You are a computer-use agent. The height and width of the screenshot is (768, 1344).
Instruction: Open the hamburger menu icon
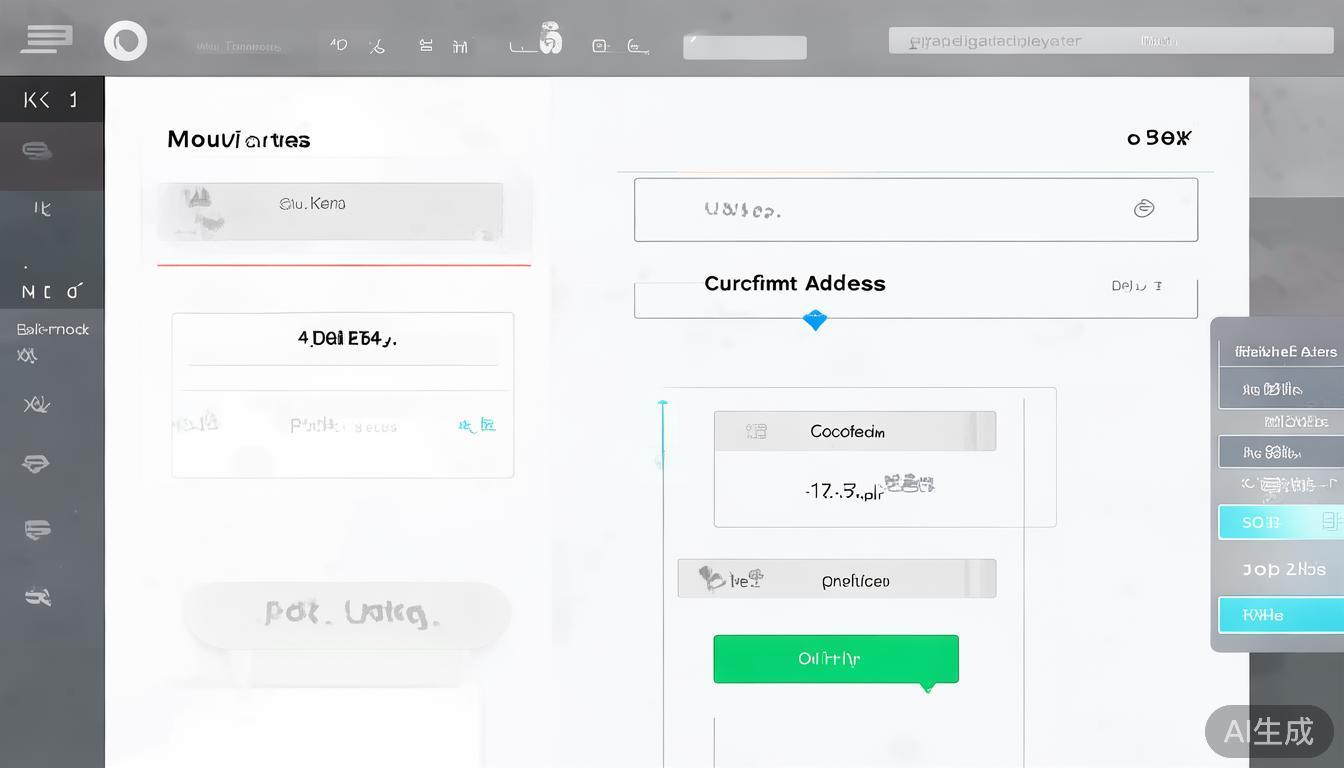click(x=44, y=38)
